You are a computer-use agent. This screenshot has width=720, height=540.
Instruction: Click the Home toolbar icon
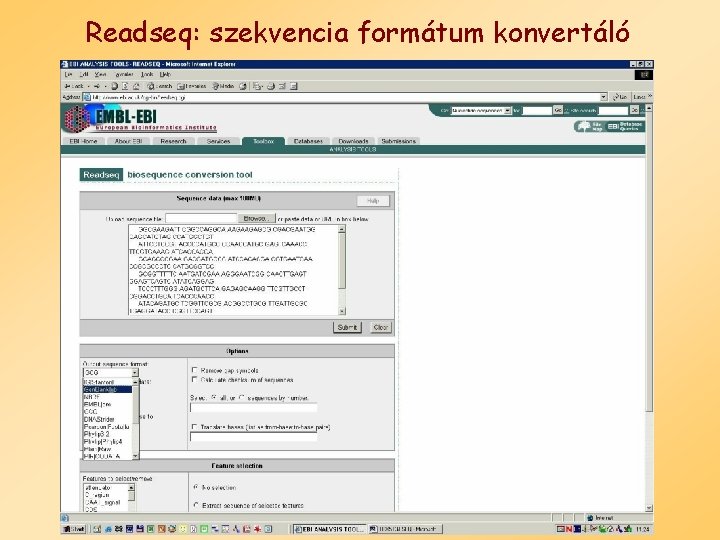[x=136, y=86]
